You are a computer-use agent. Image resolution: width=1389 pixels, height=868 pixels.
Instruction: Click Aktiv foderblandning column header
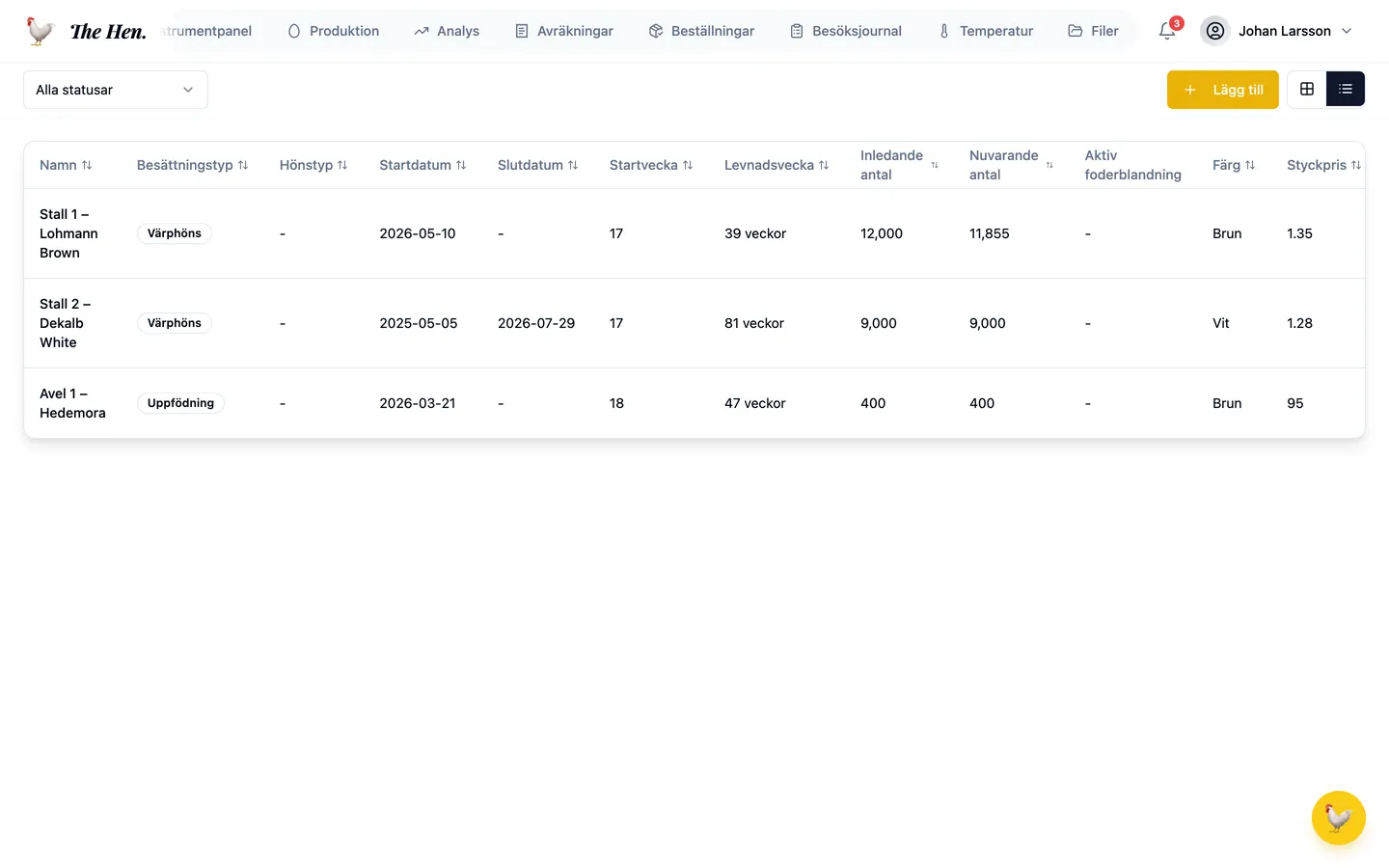pos(1133,165)
